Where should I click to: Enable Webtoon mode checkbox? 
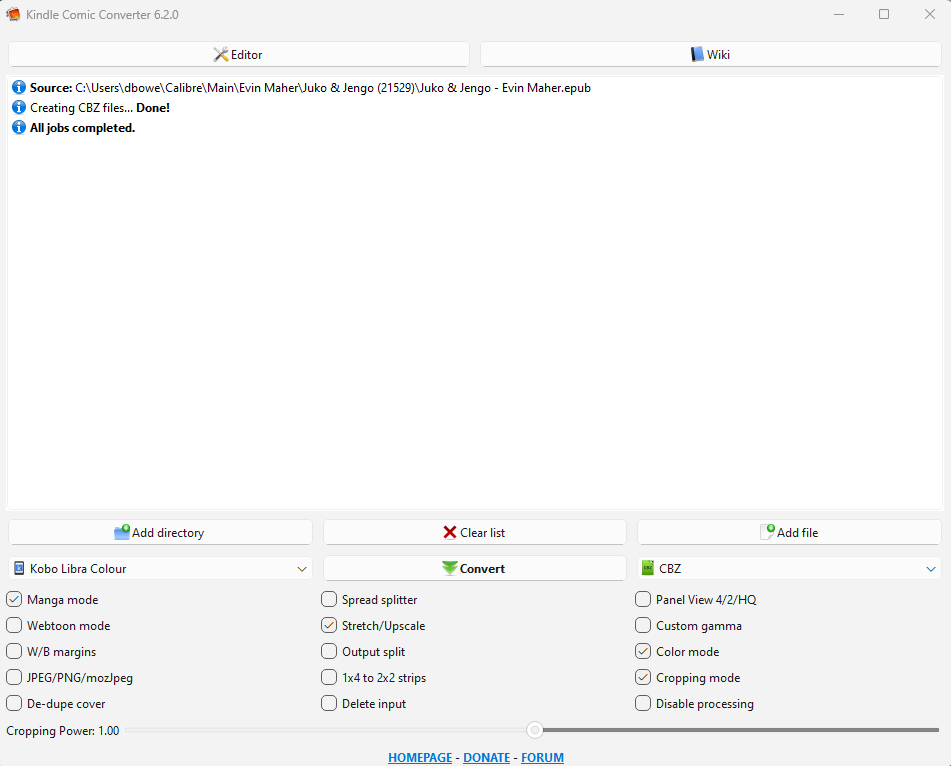pyautogui.click(x=14, y=625)
